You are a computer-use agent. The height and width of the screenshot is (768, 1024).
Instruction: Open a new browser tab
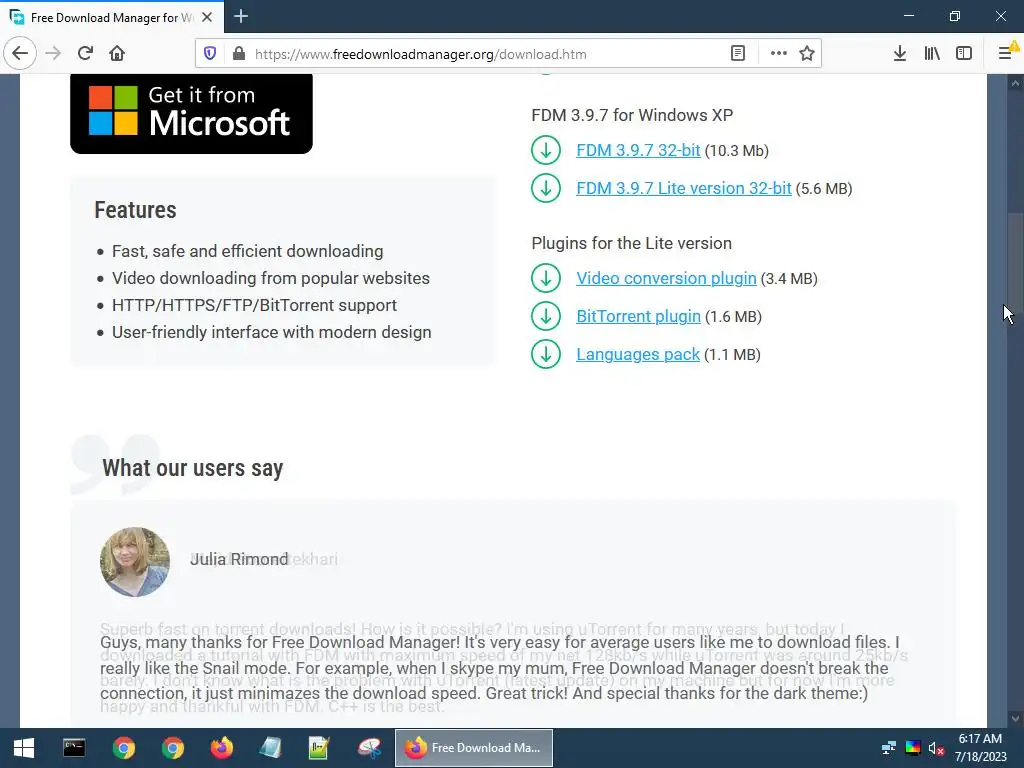pyautogui.click(x=241, y=16)
